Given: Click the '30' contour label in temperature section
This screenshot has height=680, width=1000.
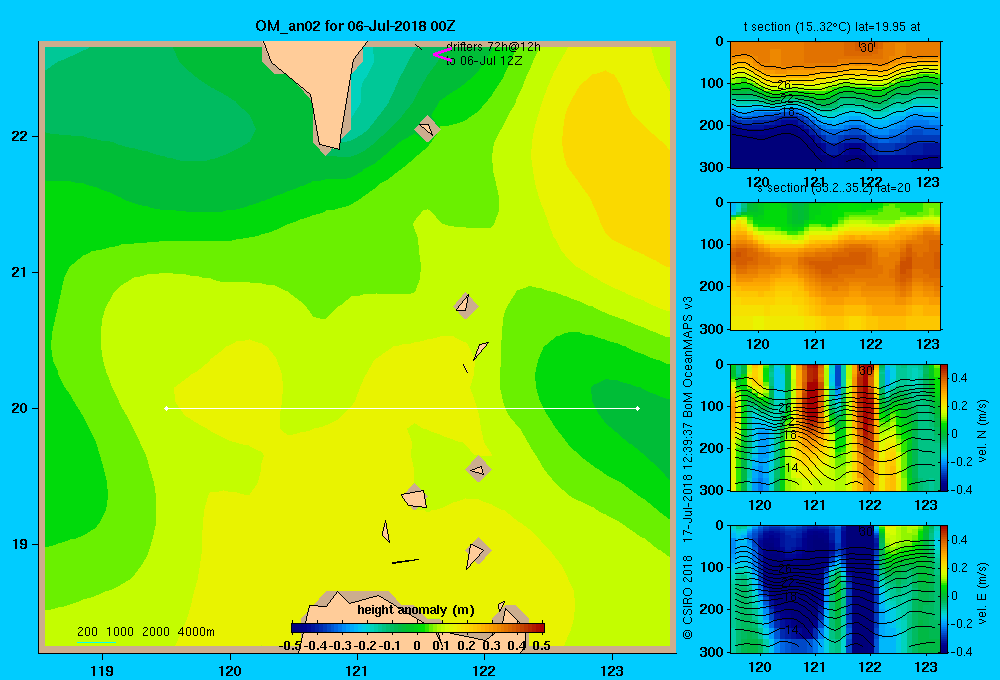Looking at the screenshot, I should tap(867, 48).
